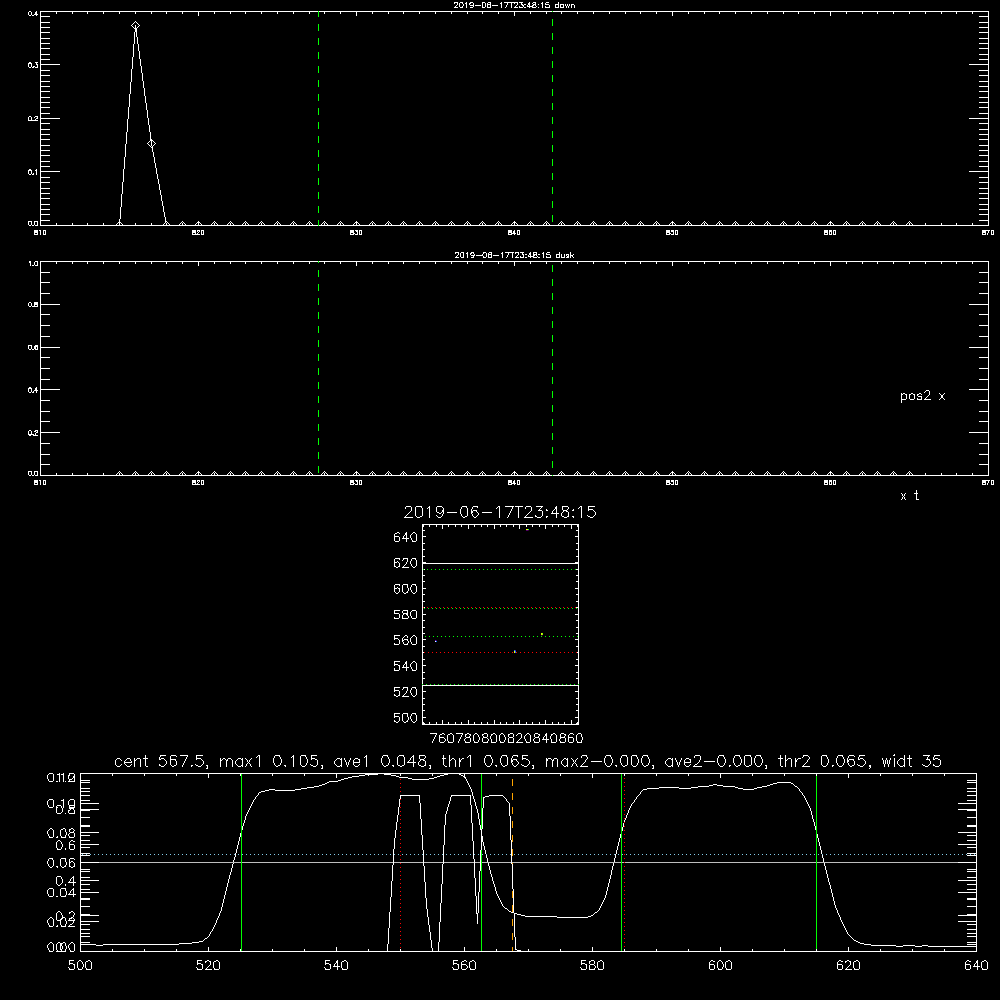Click the small center plot y-axis label 600
Viewport: 1000px width, 1000px height.
pyautogui.click(x=406, y=589)
